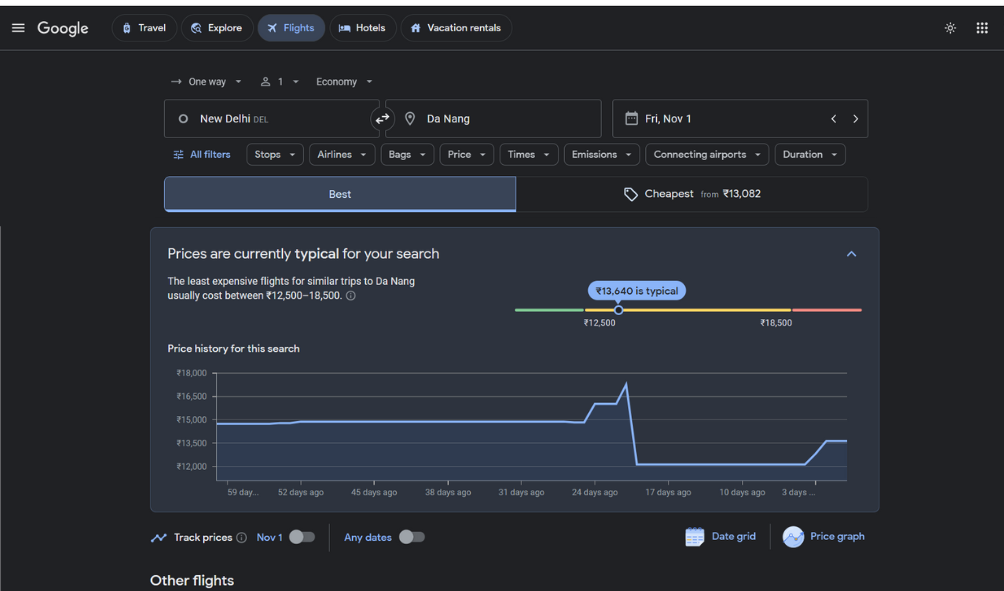Click the 24 days ago axis label
1004x591 pixels.
[x=595, y=492]
